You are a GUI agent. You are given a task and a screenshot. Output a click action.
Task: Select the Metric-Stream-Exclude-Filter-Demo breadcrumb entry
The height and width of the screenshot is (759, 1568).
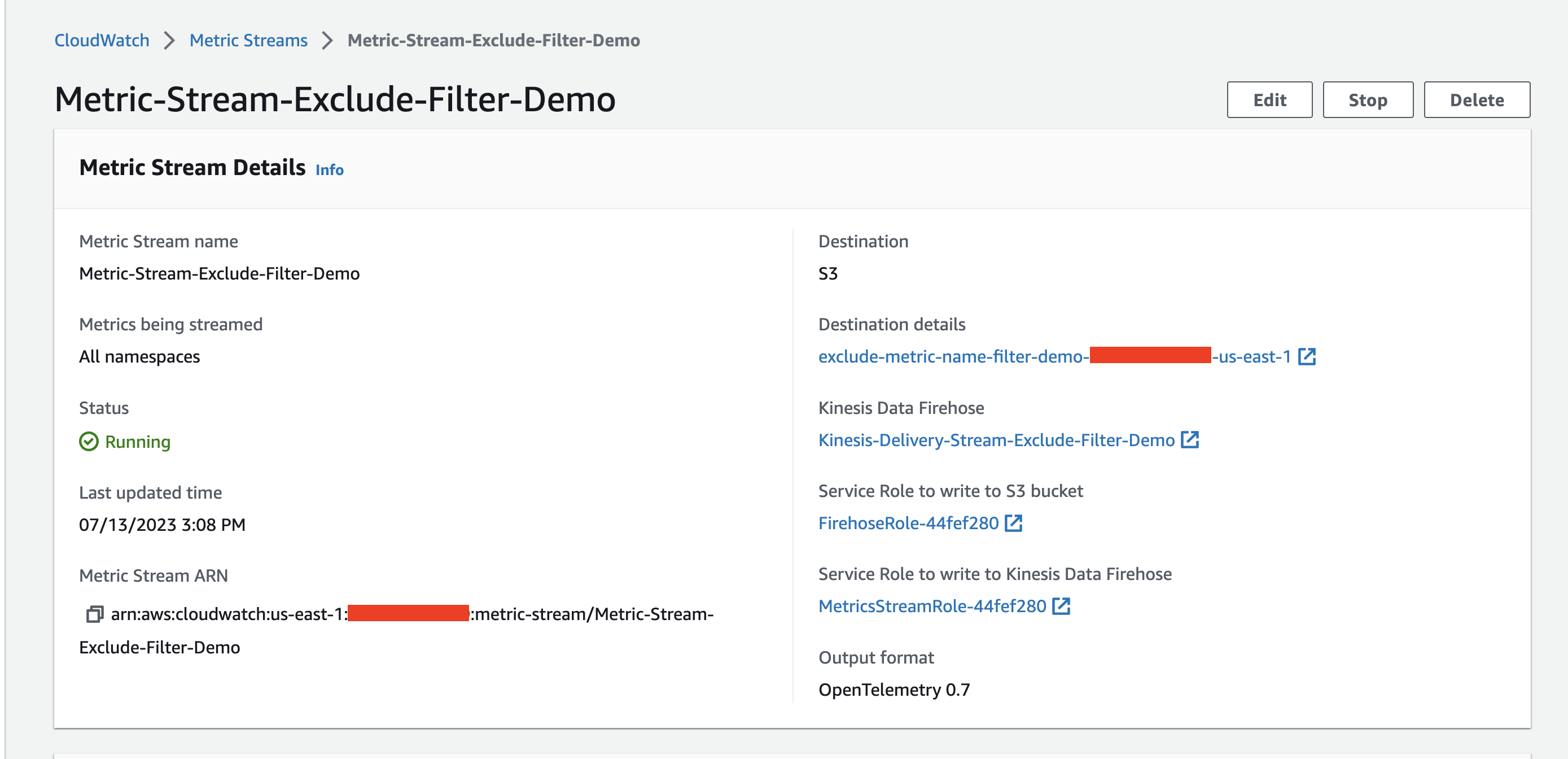tap(493, 40)
